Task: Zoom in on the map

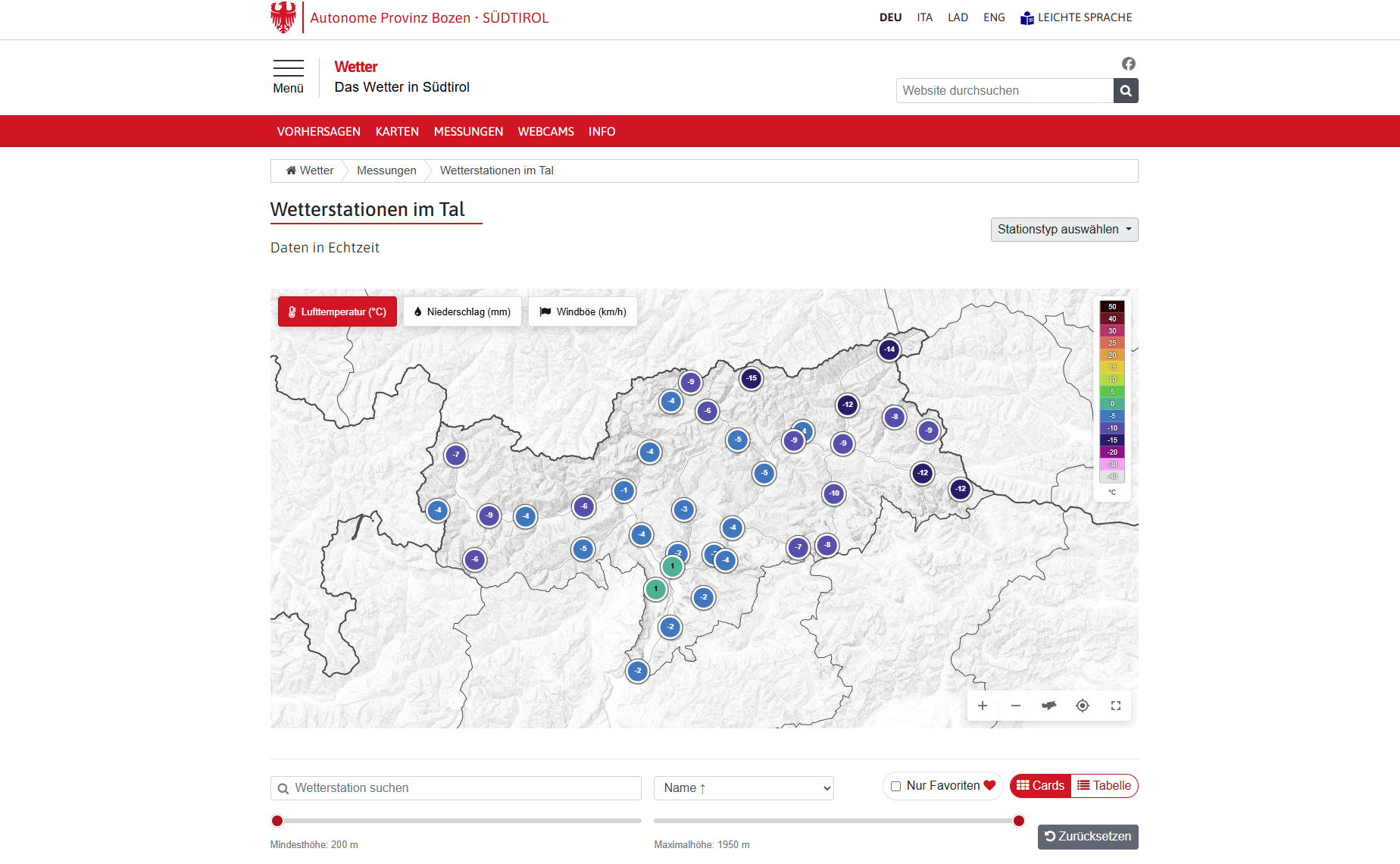Action: click(x=983, y=706)
